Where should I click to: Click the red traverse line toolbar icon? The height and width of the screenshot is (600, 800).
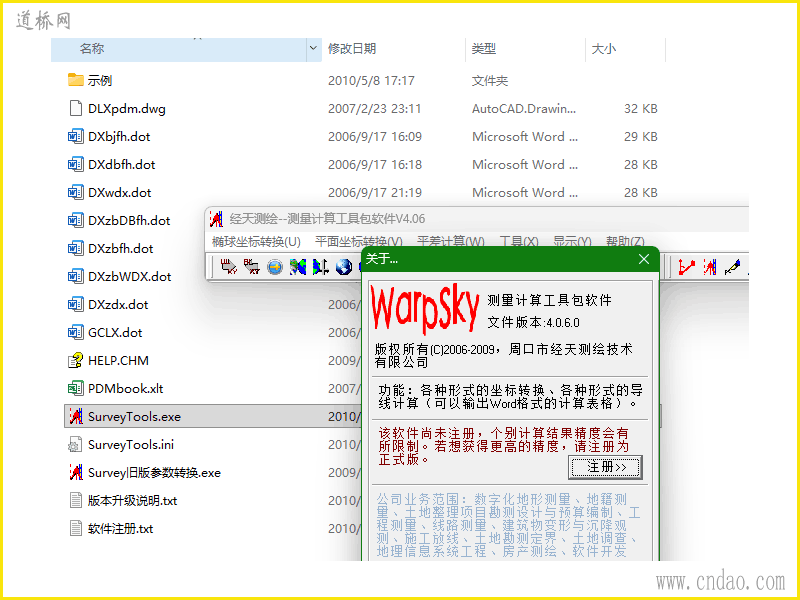pos(687,267)
